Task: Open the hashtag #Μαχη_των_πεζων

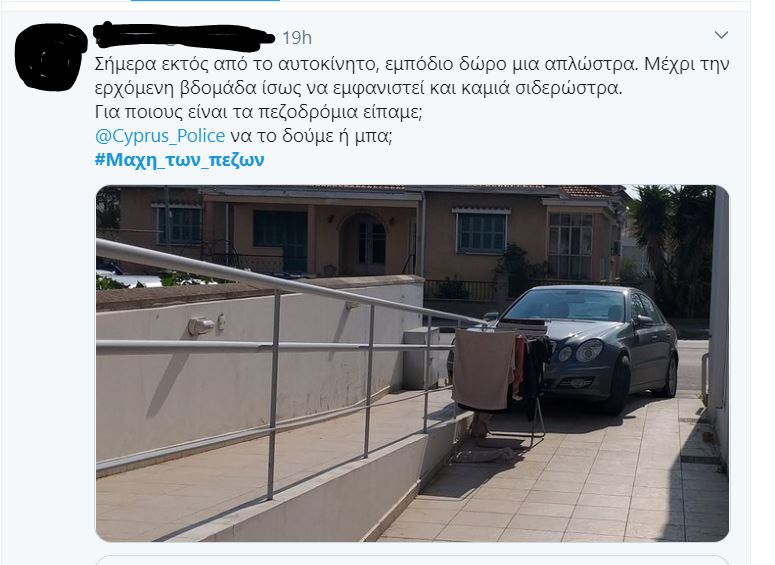Action: (179, 160)
